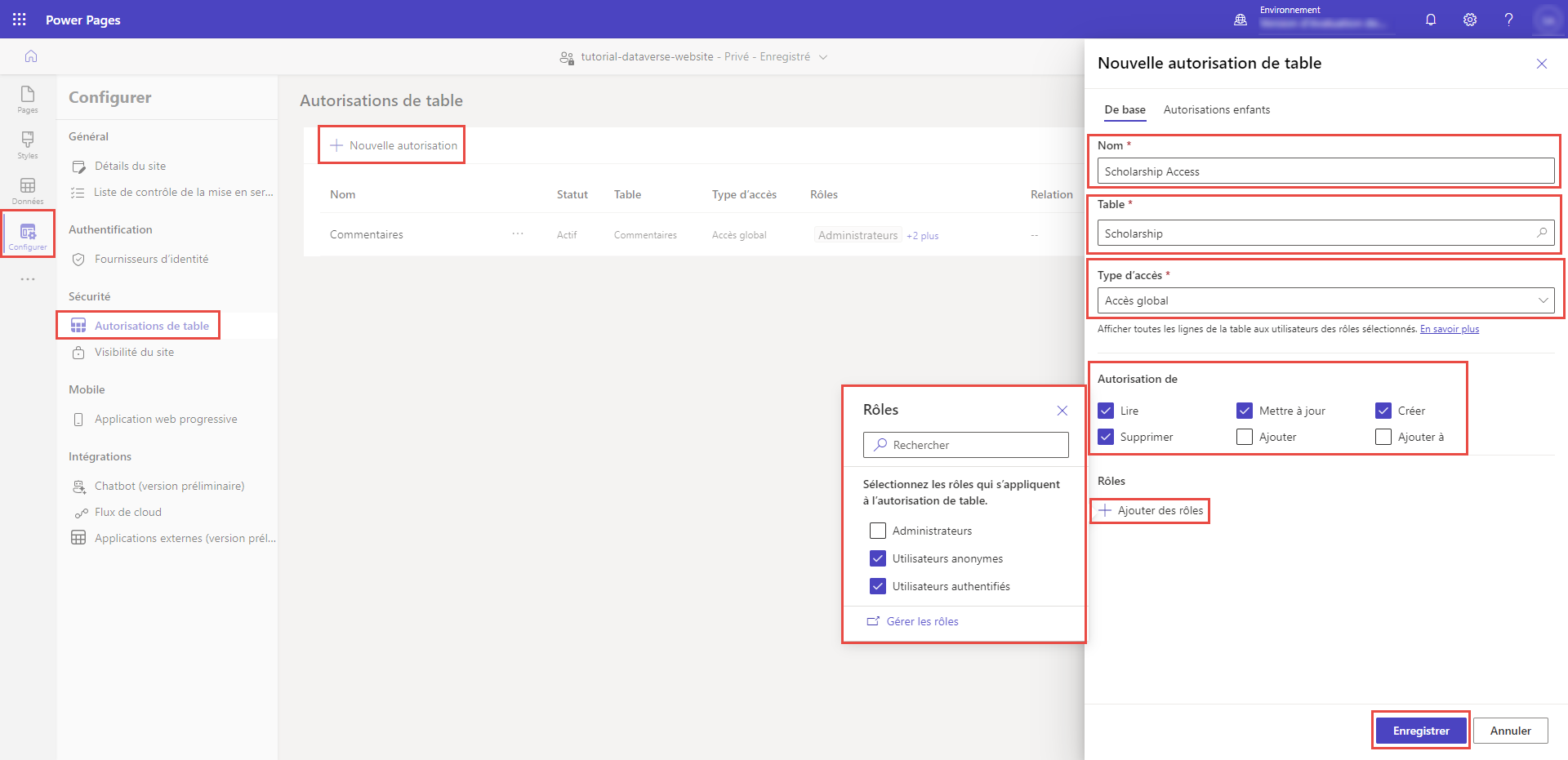Viewport: 1568px width, 760px height.
Task: Open the Commentaires row ellipsis menu
Action: pos(518,233)
